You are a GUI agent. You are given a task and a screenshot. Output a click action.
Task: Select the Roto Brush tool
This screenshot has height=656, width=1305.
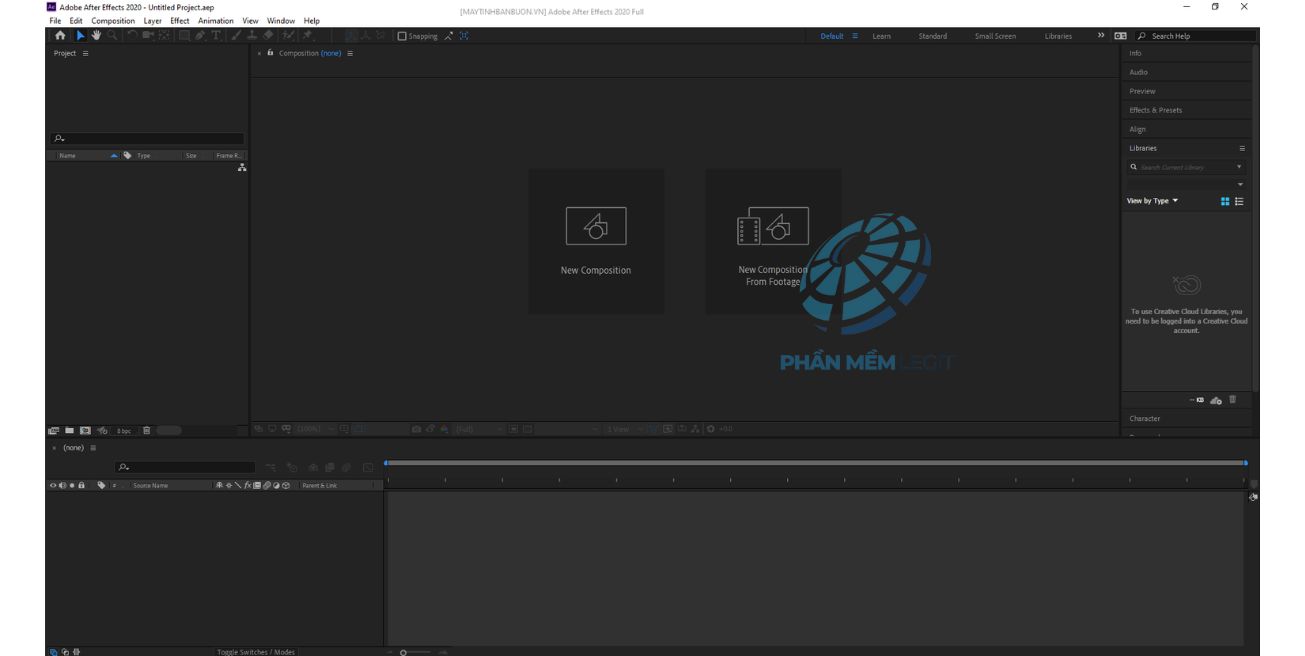(x=288, y=35)
